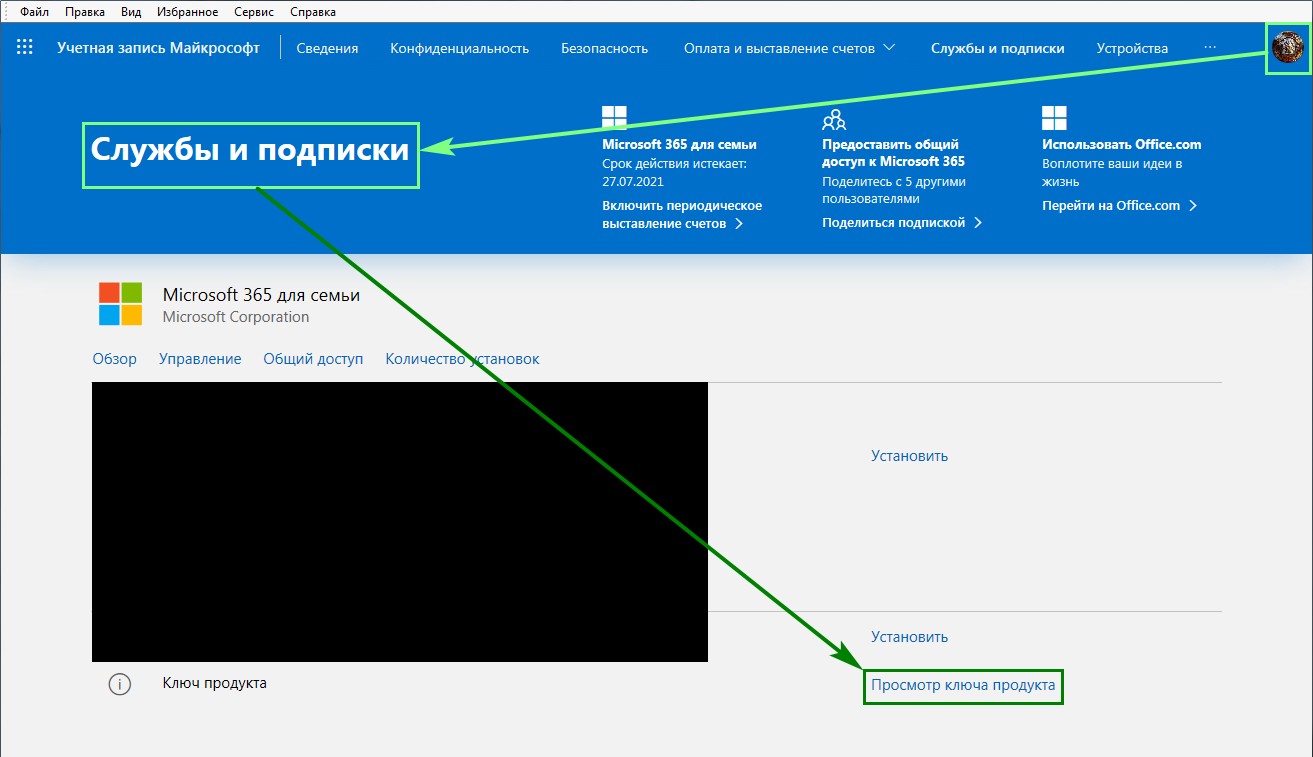The height and width of the screenshot is (757, 1313).
Task: Click Просмотр ключа продукта link
Action: pyautogui.click(x=963, y=686)
